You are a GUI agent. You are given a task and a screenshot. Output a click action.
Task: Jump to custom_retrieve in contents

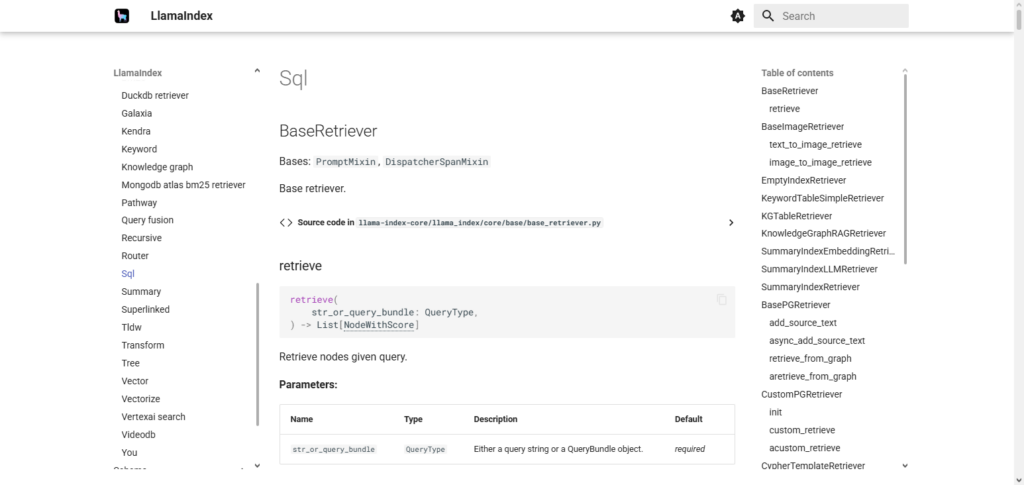[x=802, y=430]
